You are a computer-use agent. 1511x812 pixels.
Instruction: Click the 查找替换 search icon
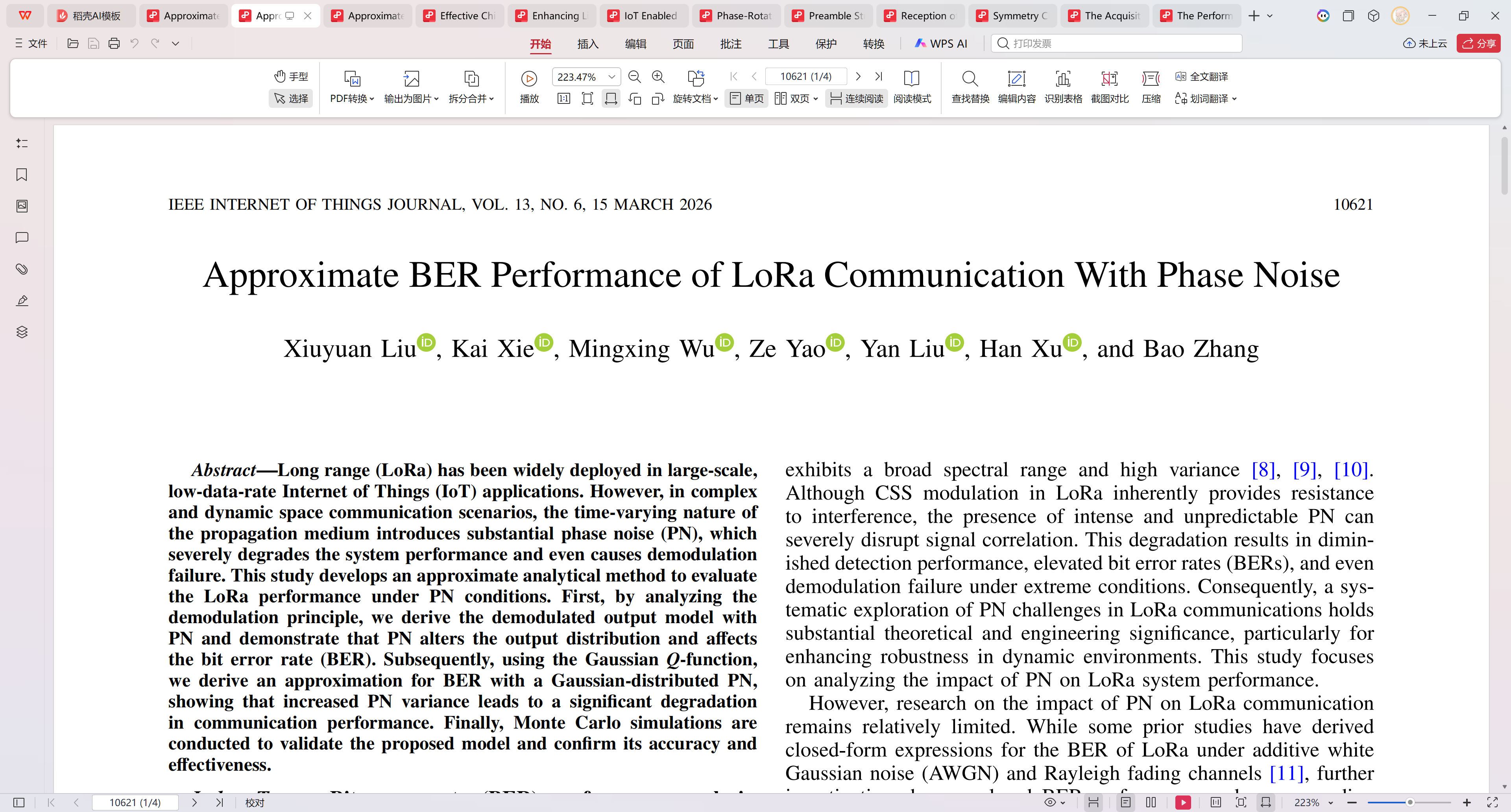pyautogui.click(x=970, y=79)
